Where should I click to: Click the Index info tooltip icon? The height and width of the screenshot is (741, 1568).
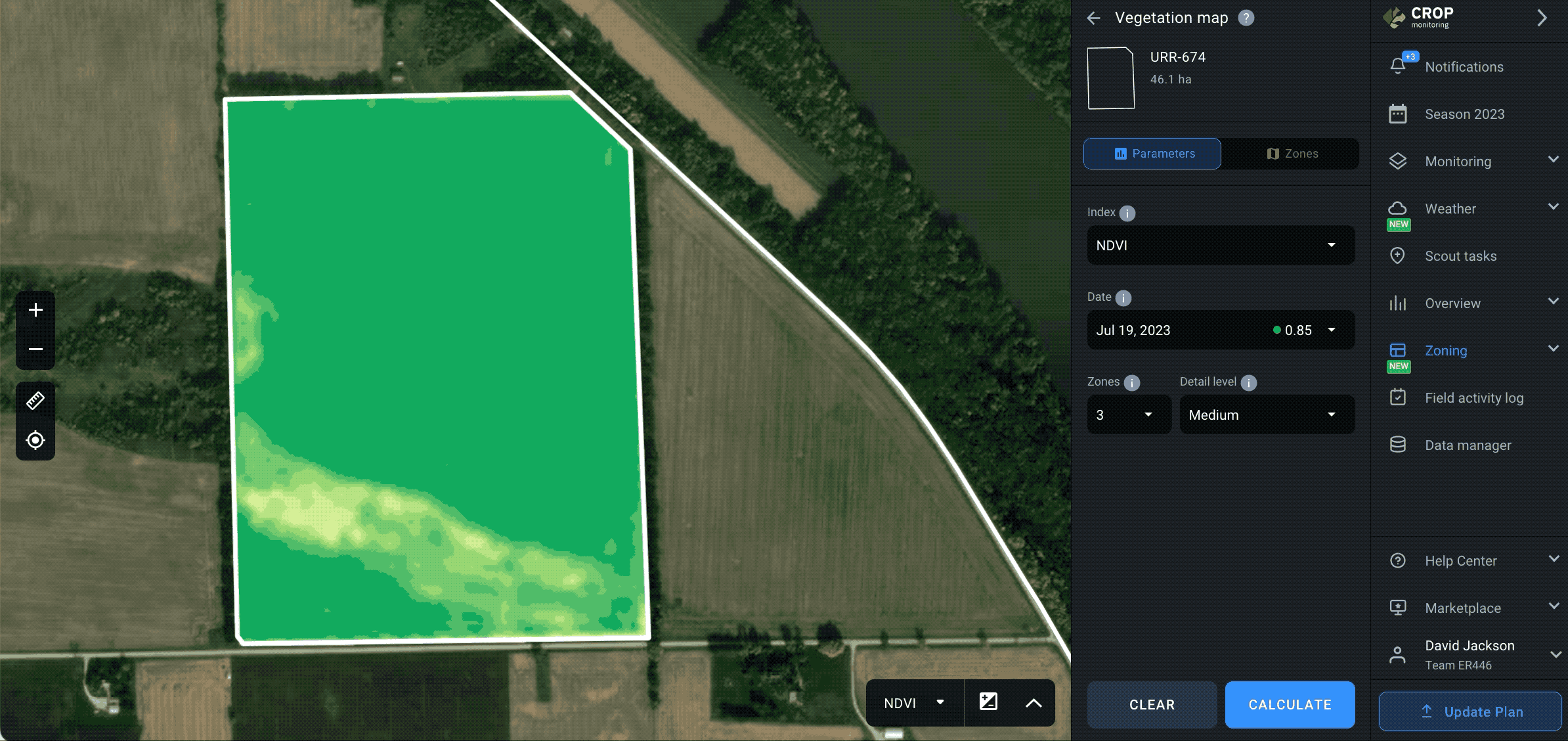click(x=1127, y=213)
